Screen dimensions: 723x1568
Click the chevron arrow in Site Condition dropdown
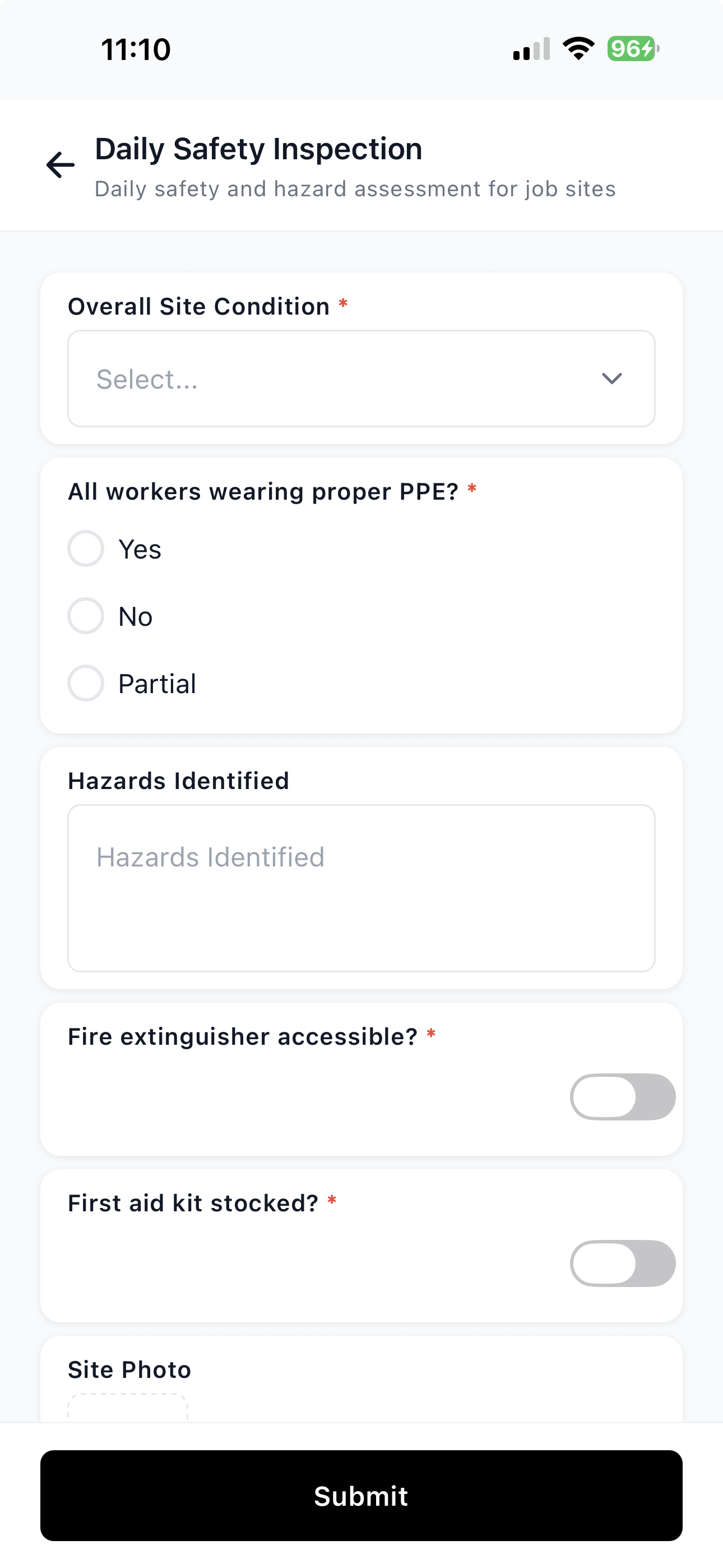pos(611,379)
